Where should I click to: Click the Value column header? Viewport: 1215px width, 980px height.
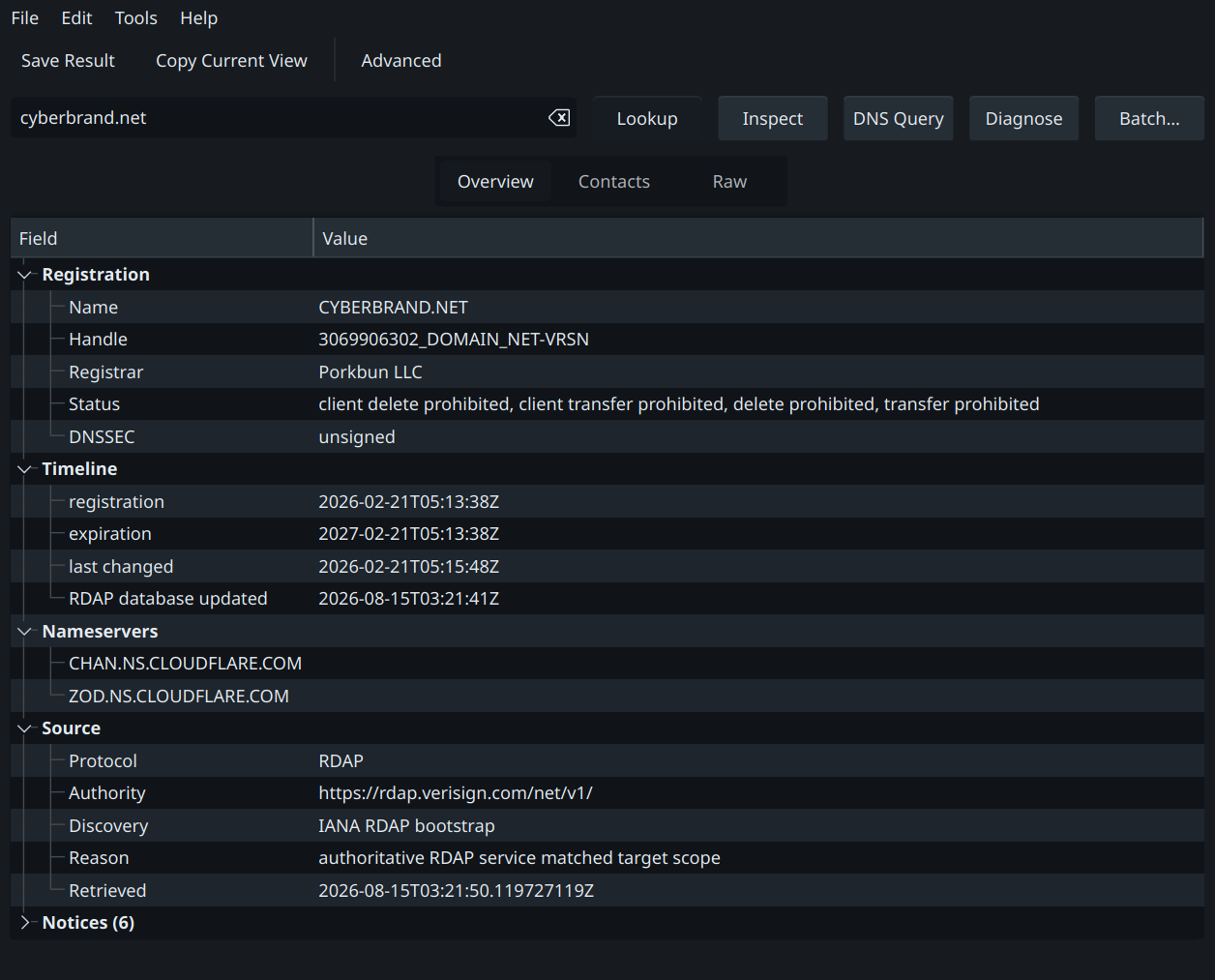758,239
